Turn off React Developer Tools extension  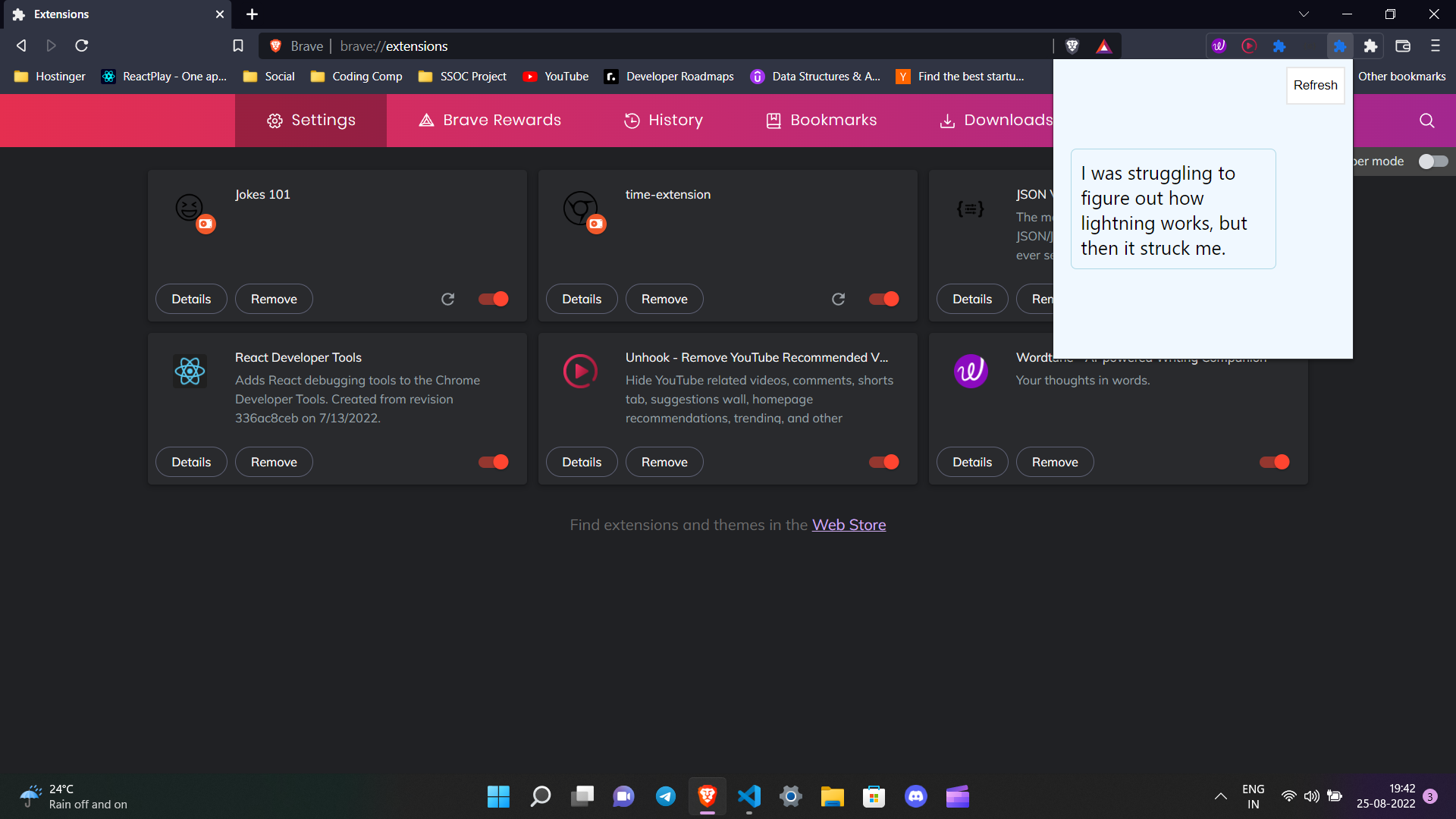tap(493, 462)
